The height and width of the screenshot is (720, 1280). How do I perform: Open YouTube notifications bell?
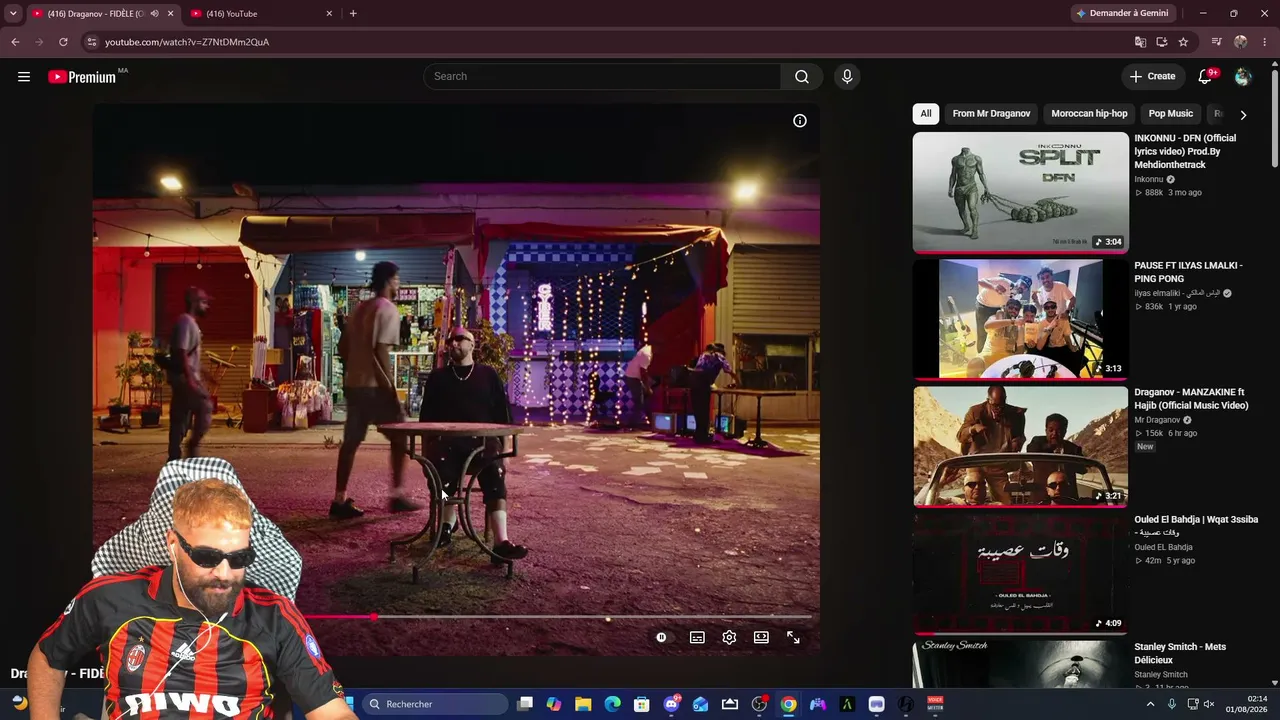coord(1206,77)
